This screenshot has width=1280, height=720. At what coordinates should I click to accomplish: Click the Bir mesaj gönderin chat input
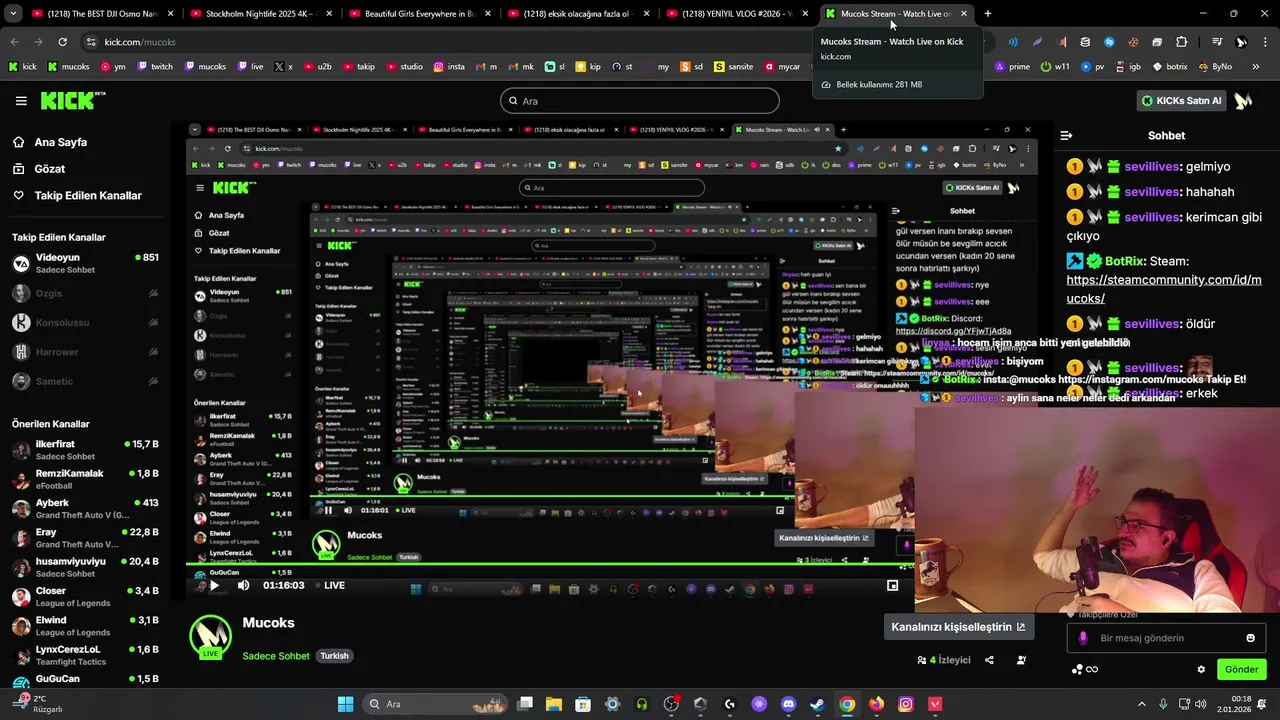[1165, 638]
